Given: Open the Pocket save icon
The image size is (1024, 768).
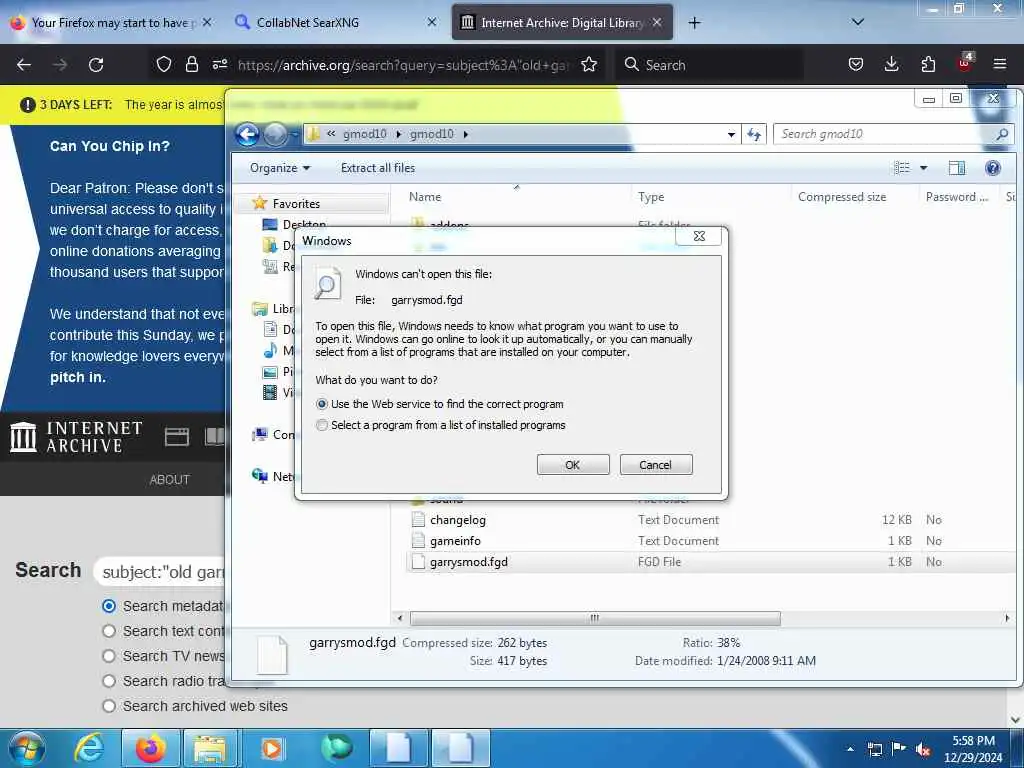Looking at the screenshot, I should (856, 64).
